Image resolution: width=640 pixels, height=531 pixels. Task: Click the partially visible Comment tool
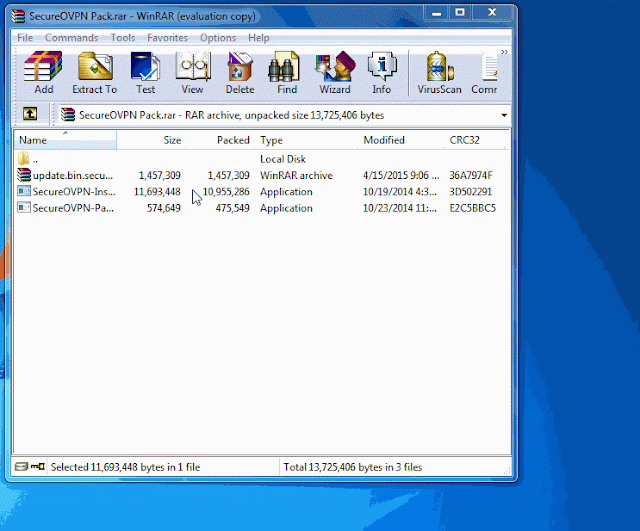click(x=485, y=73)
